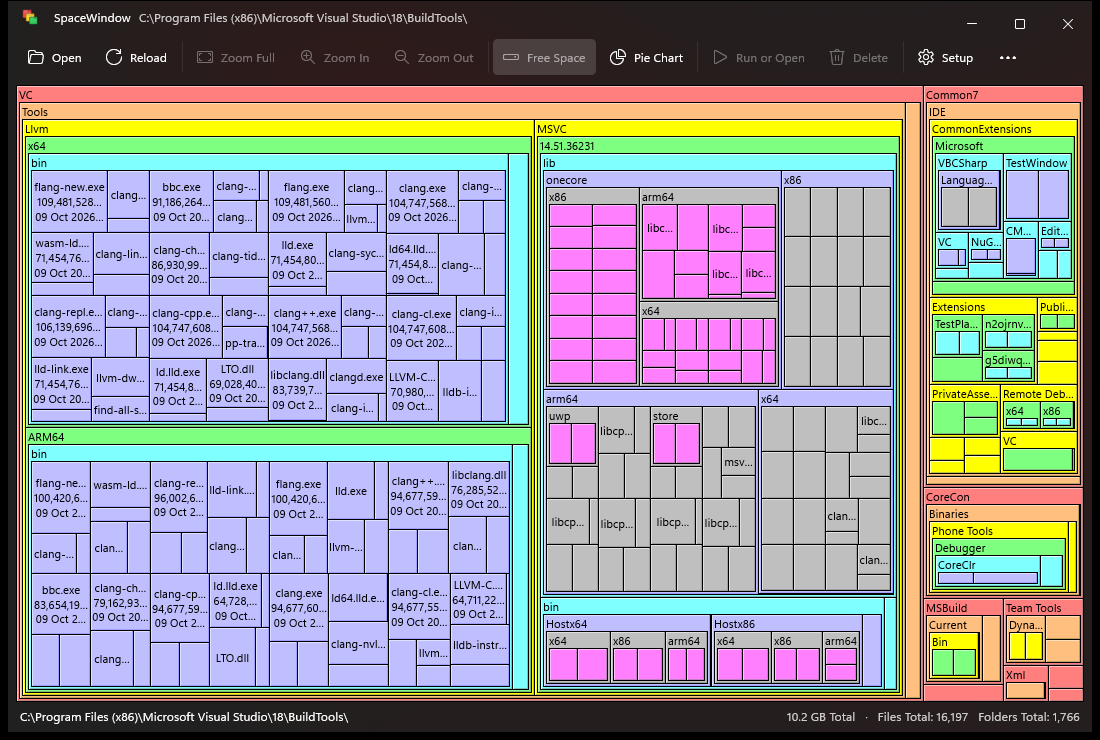Select the CoreCon folder header

click(1003, 497)
